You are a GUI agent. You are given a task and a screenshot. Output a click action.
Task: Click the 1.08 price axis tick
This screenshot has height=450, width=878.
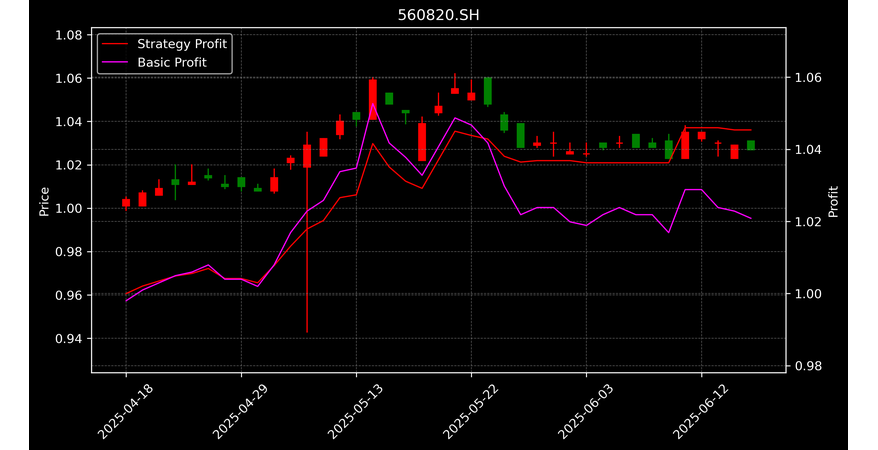point(69,35)
